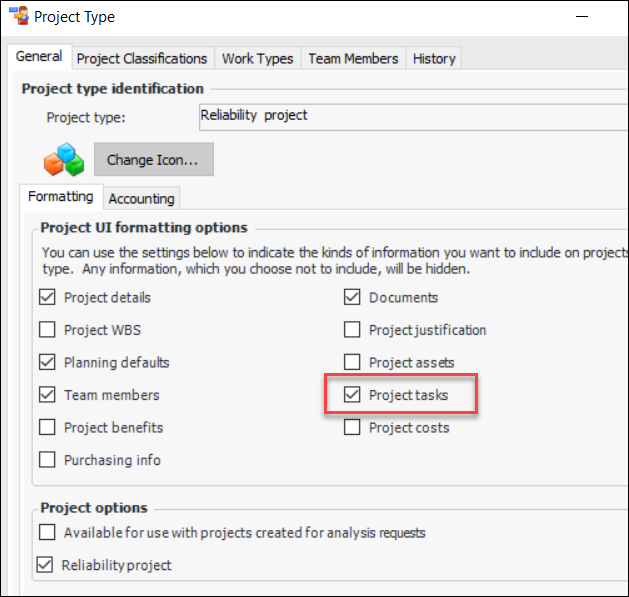
Task: Tick the Purchasing info checkbox
Action: (47, 460)
